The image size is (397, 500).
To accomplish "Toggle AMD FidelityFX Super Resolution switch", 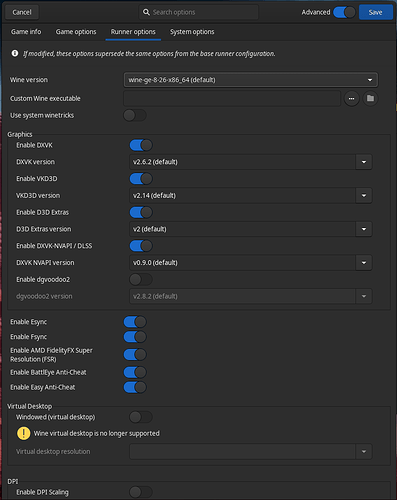I will tap(135, 355).
